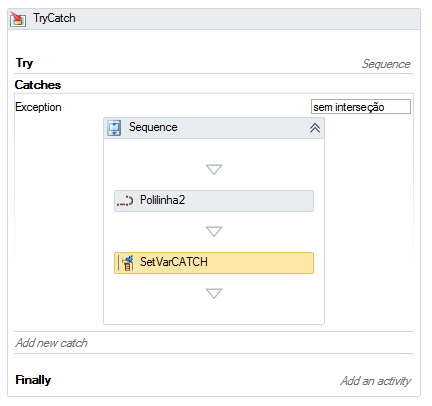
Task: Open the Try section Sequence link
Action: pos(386,64)
